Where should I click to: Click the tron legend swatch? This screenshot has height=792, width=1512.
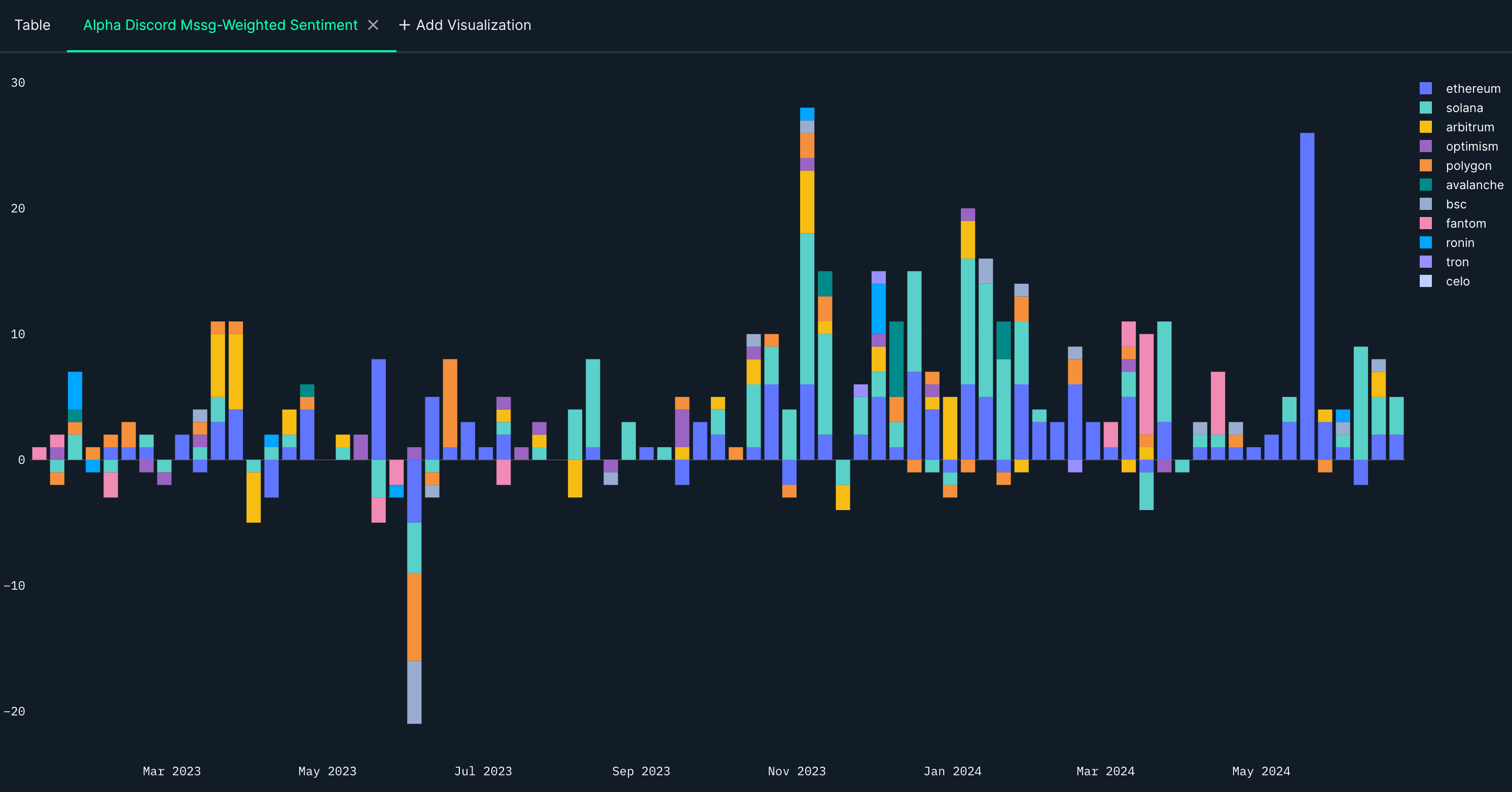click(x=1425, y=263)
